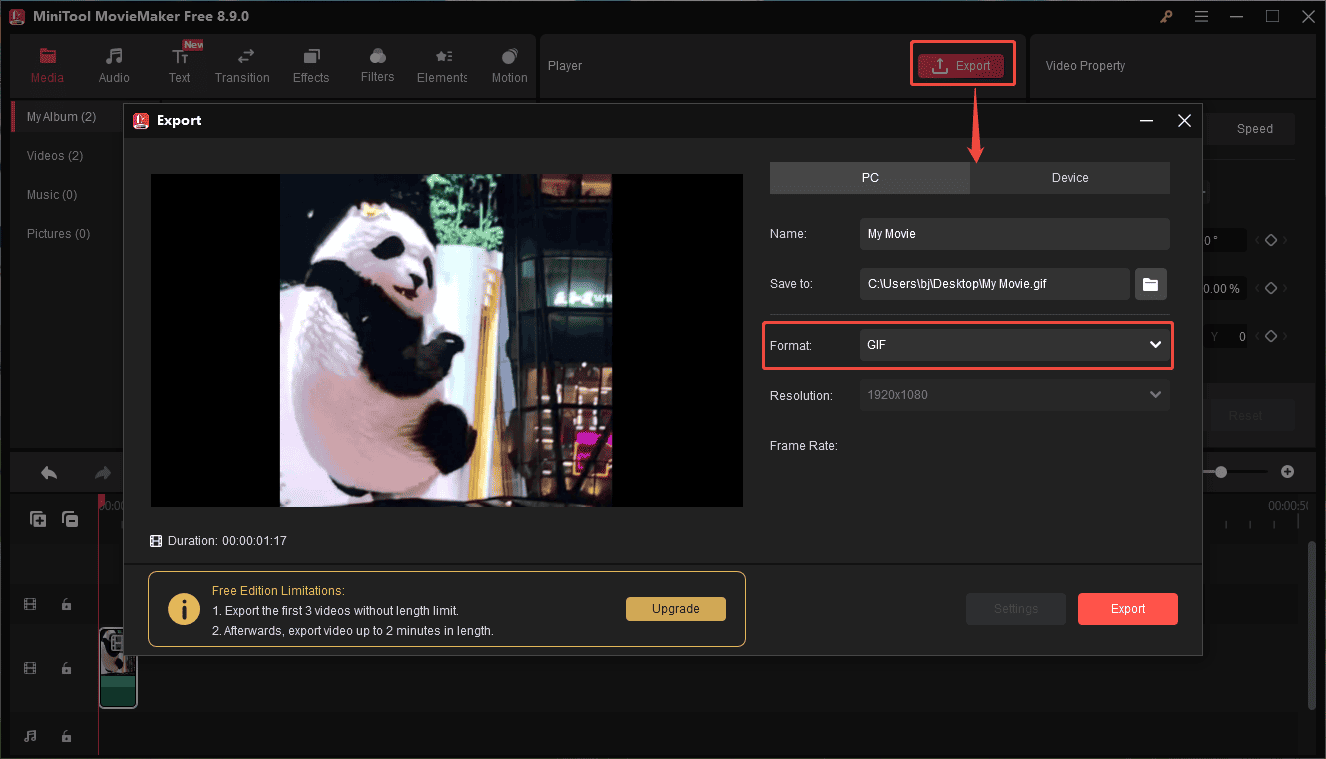Open the Effects tab

[x=311, y=65]
